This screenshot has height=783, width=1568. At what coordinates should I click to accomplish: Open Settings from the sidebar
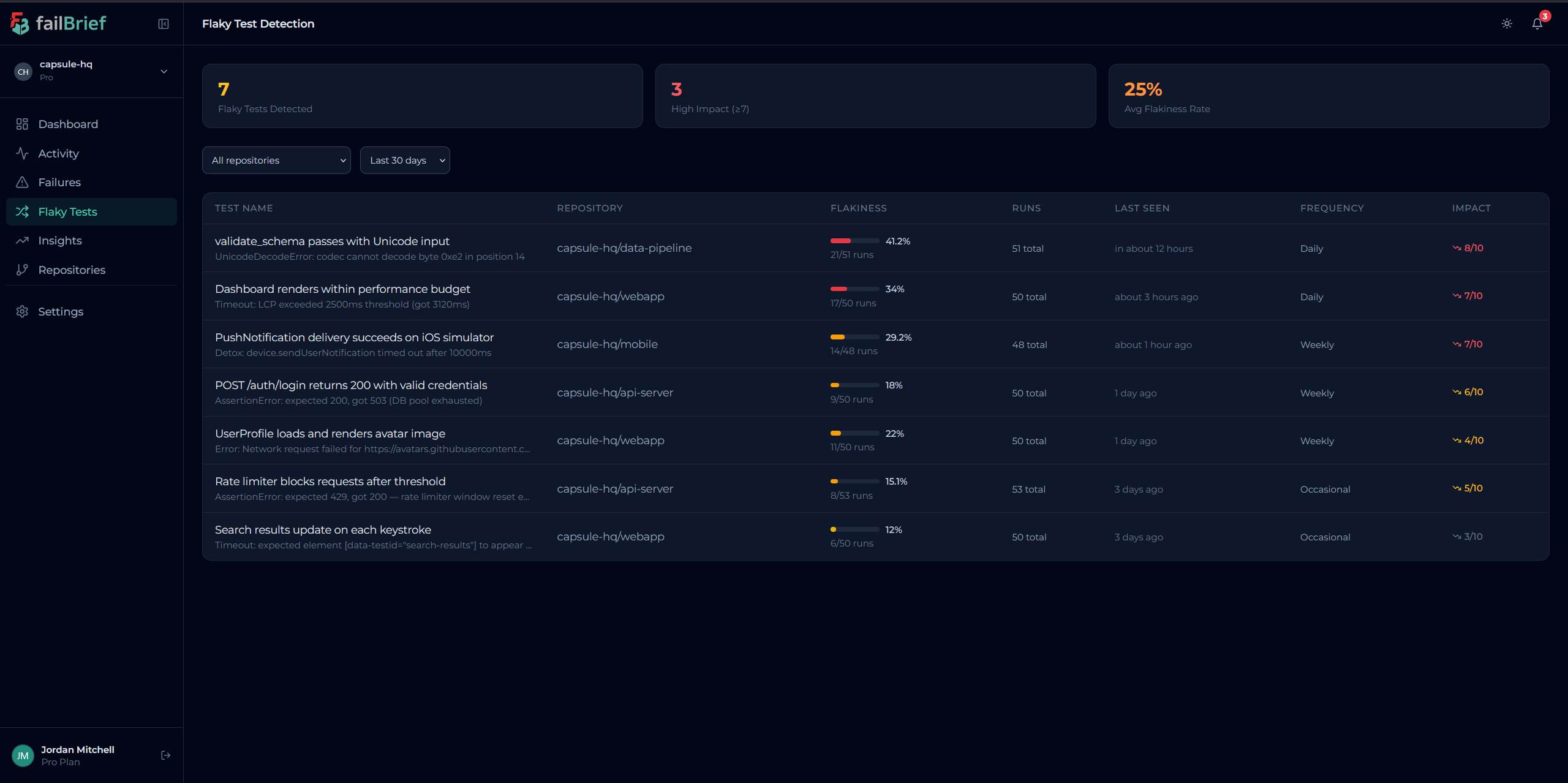91,311
